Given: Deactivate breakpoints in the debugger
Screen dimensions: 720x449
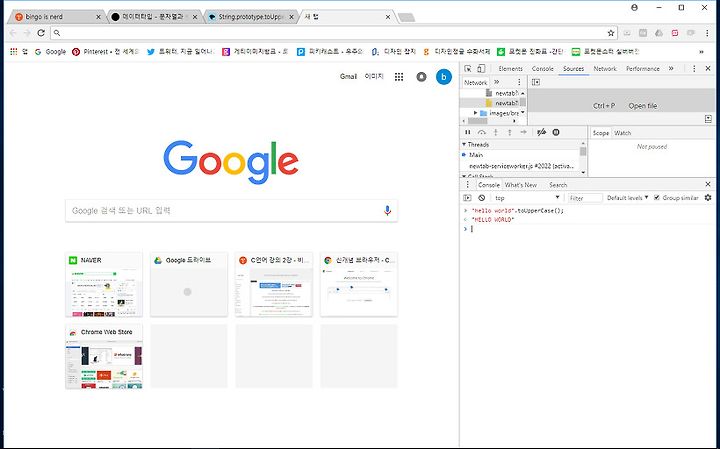Looking at the screenshot, I should (542, 132).
